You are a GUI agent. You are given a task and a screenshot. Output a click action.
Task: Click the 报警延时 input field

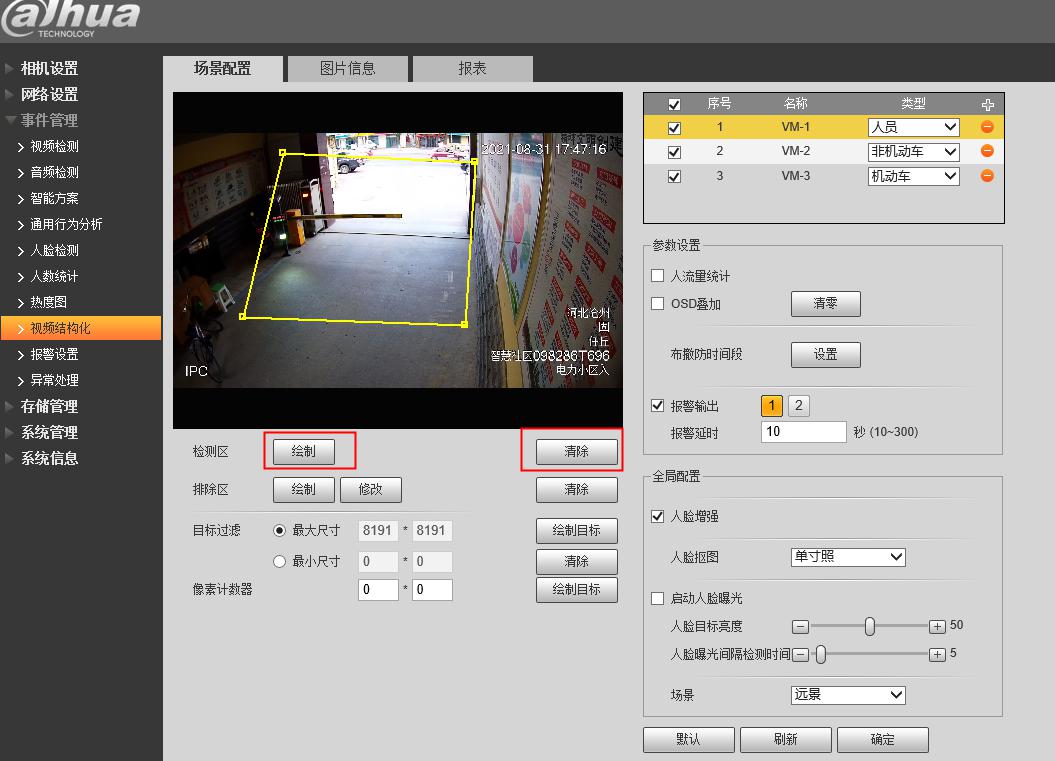pos(803,432)
